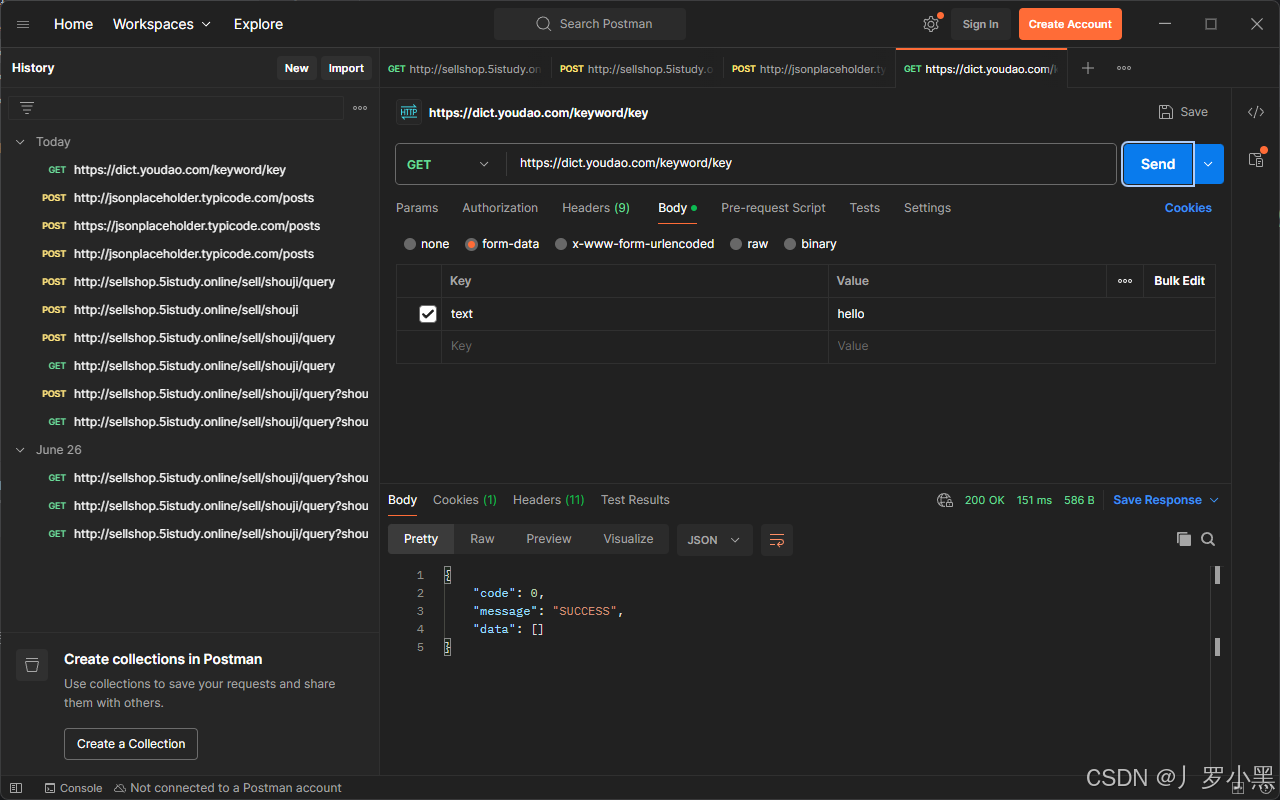Open the Test Results tab

(635, 500)
